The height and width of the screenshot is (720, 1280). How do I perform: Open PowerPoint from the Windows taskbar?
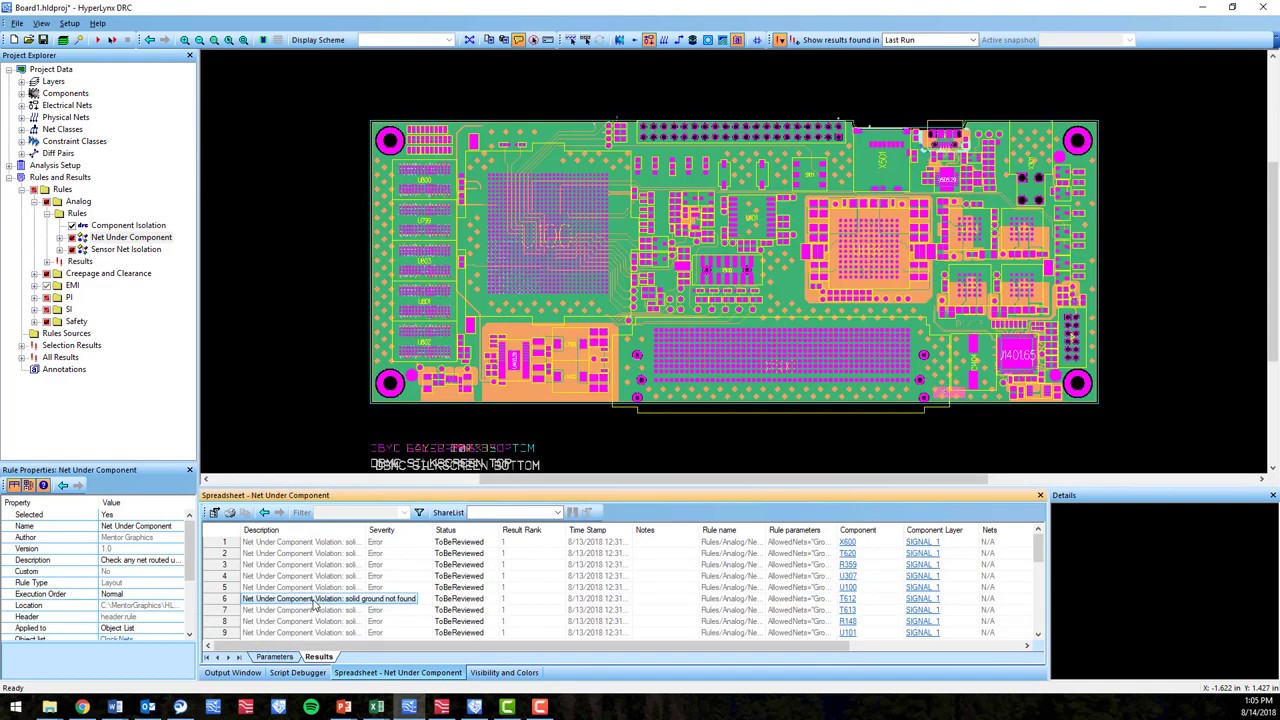pyautogui.click(x=343, y=708)
